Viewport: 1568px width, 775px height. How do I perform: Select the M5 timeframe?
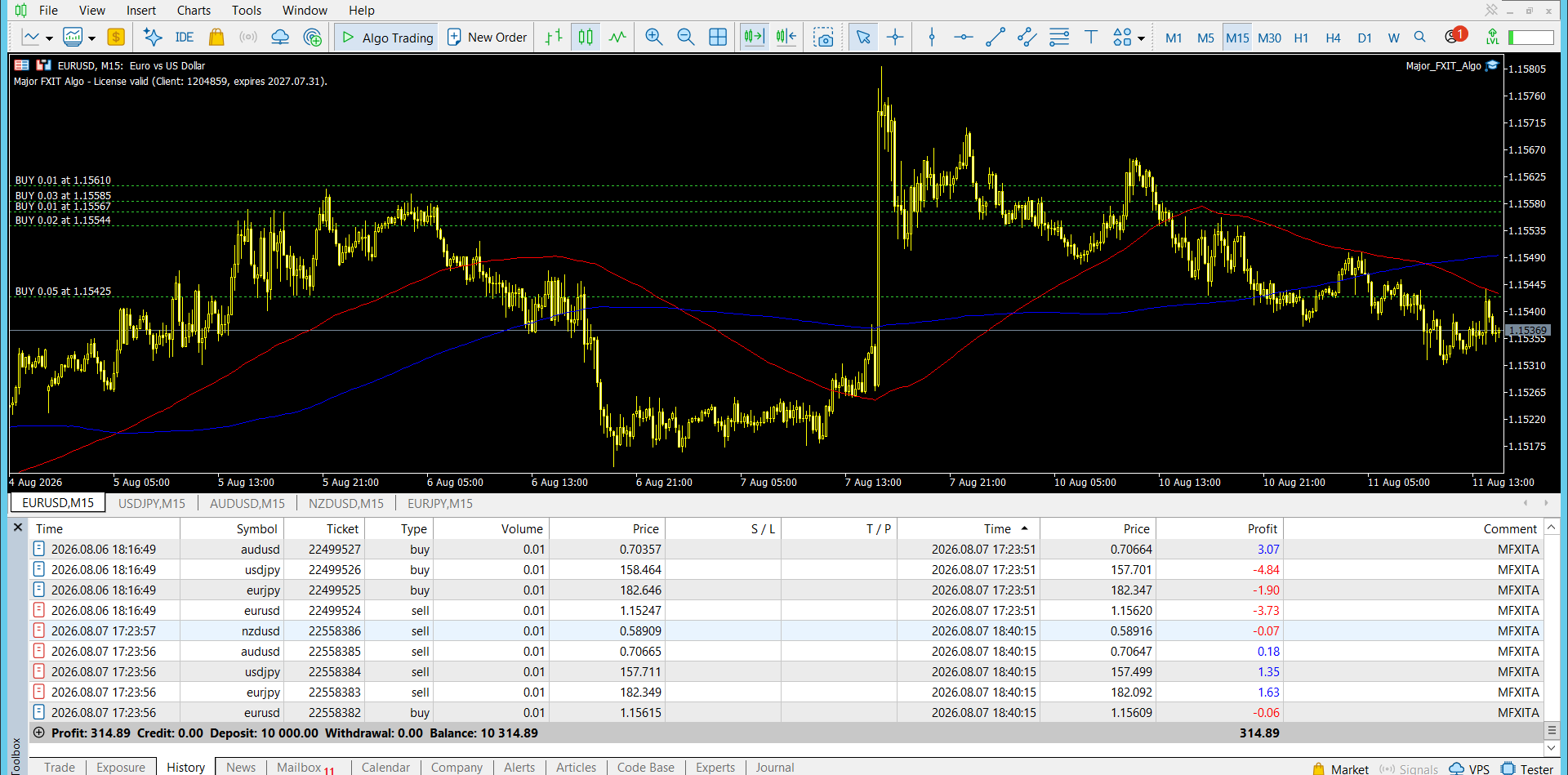coord(1205,38)
